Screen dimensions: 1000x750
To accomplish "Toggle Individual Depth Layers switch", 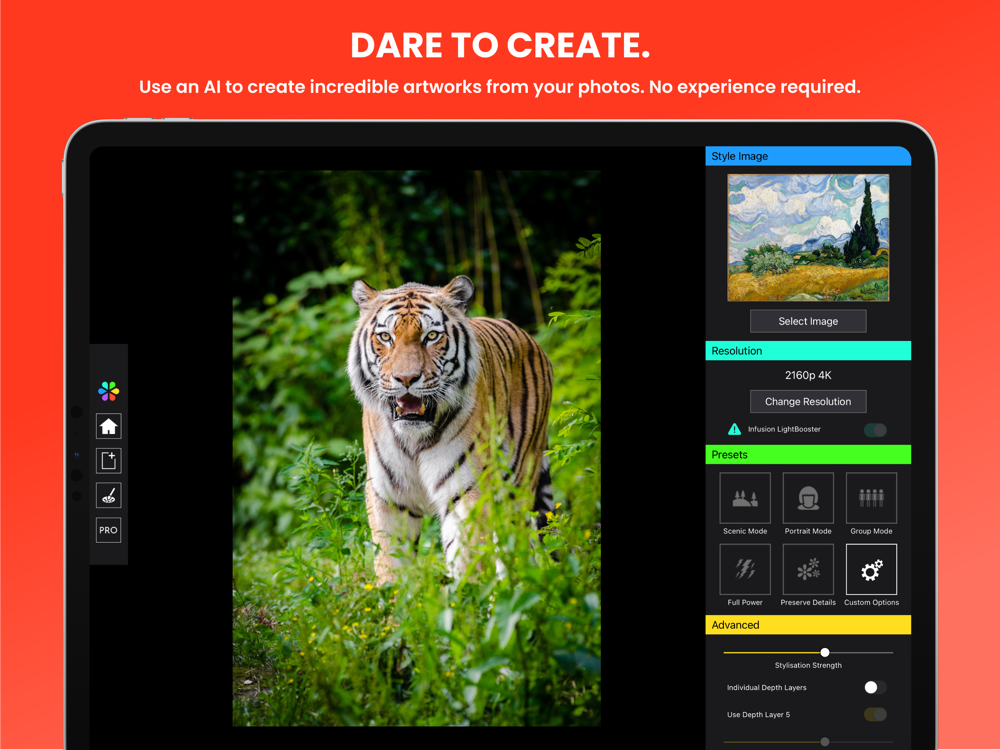I will (875, 688).
